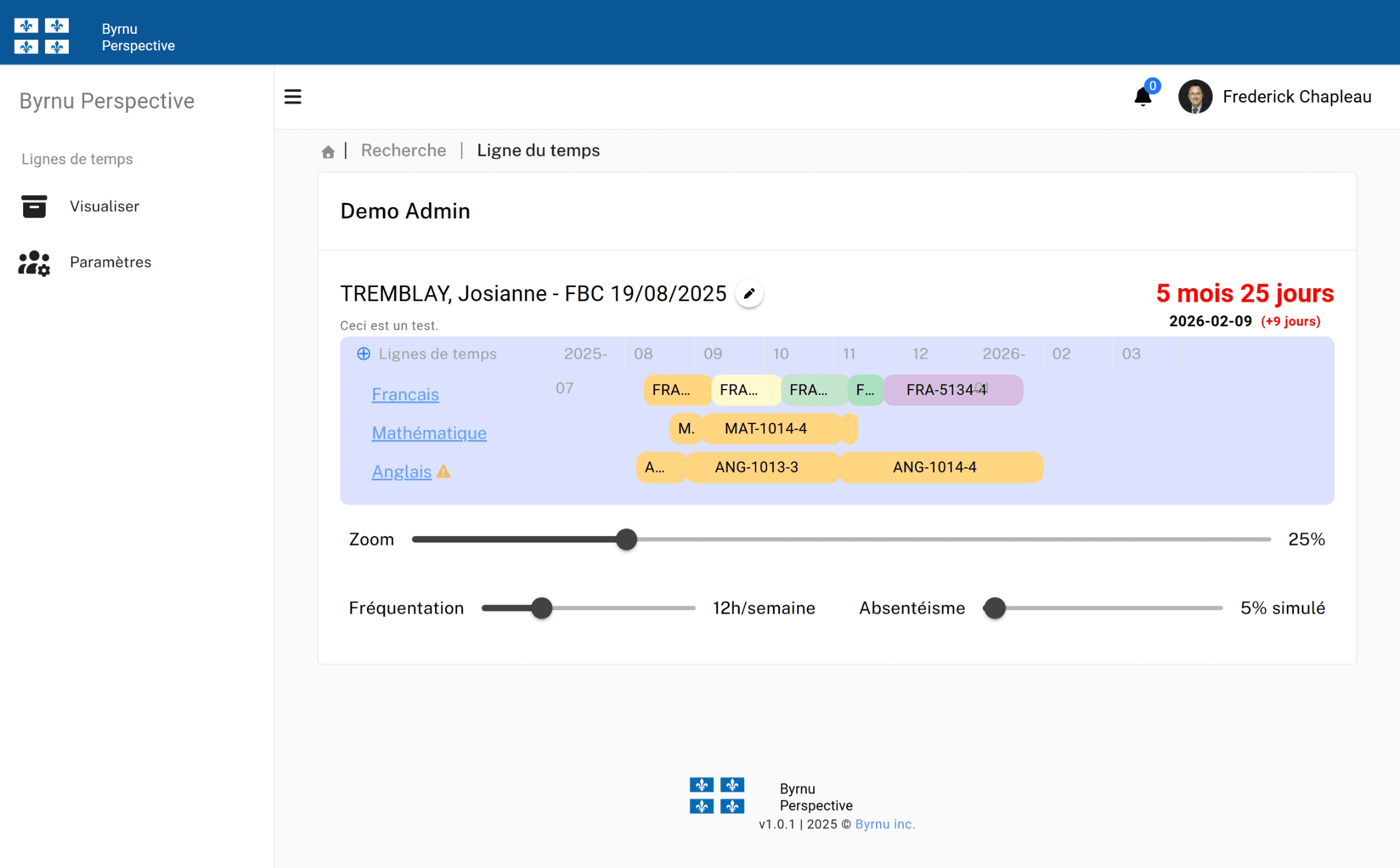Expand the Anglais timeline row

(x=401, y=471)
